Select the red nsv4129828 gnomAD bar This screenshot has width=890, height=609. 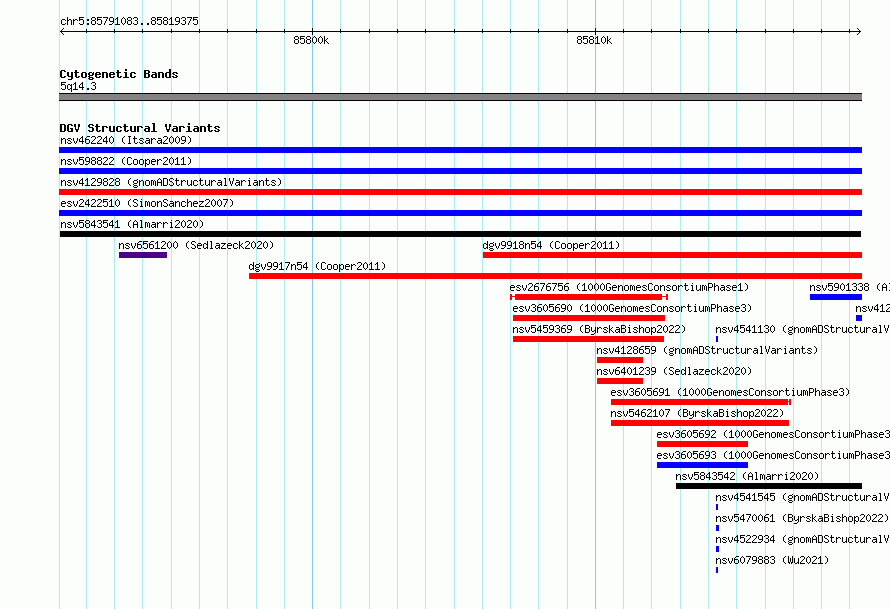(460, 192)
